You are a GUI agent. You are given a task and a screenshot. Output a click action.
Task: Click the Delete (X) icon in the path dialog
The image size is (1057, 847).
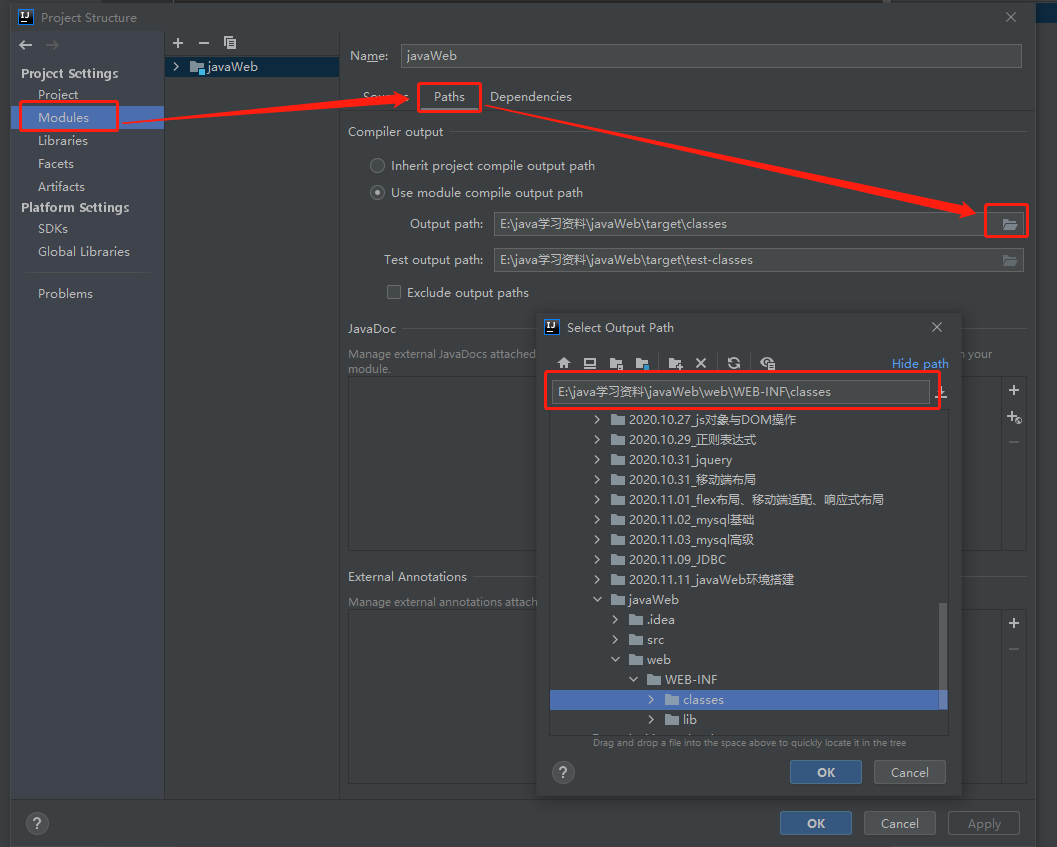coord(699,362)
